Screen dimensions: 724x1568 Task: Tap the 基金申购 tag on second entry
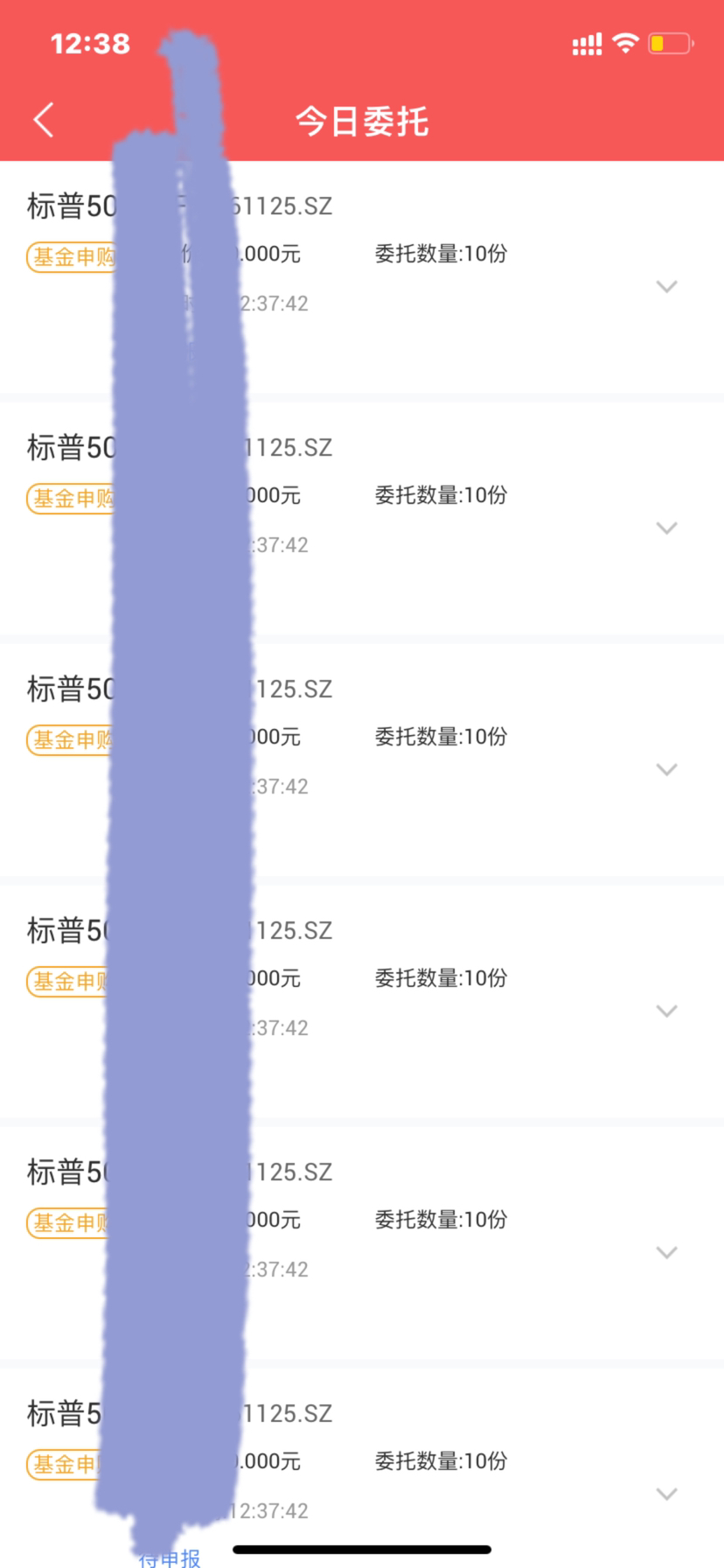[72, 499]
